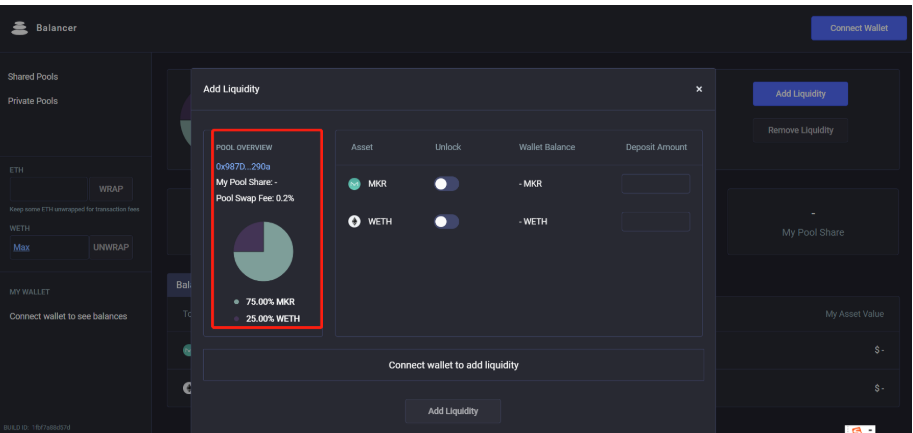Click the - WETH wallet balance value
Image resolution: width=913 pixels, height=433 pixels.
coord(533,222)
